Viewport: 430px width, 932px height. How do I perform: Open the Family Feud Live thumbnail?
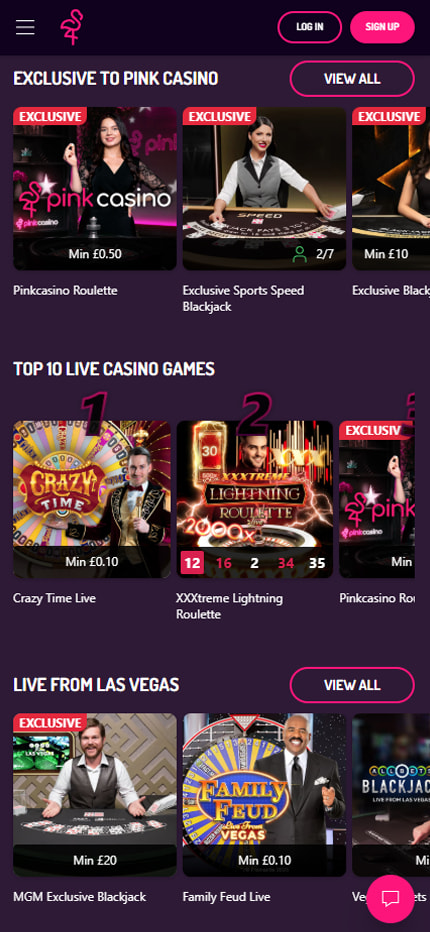264,795
